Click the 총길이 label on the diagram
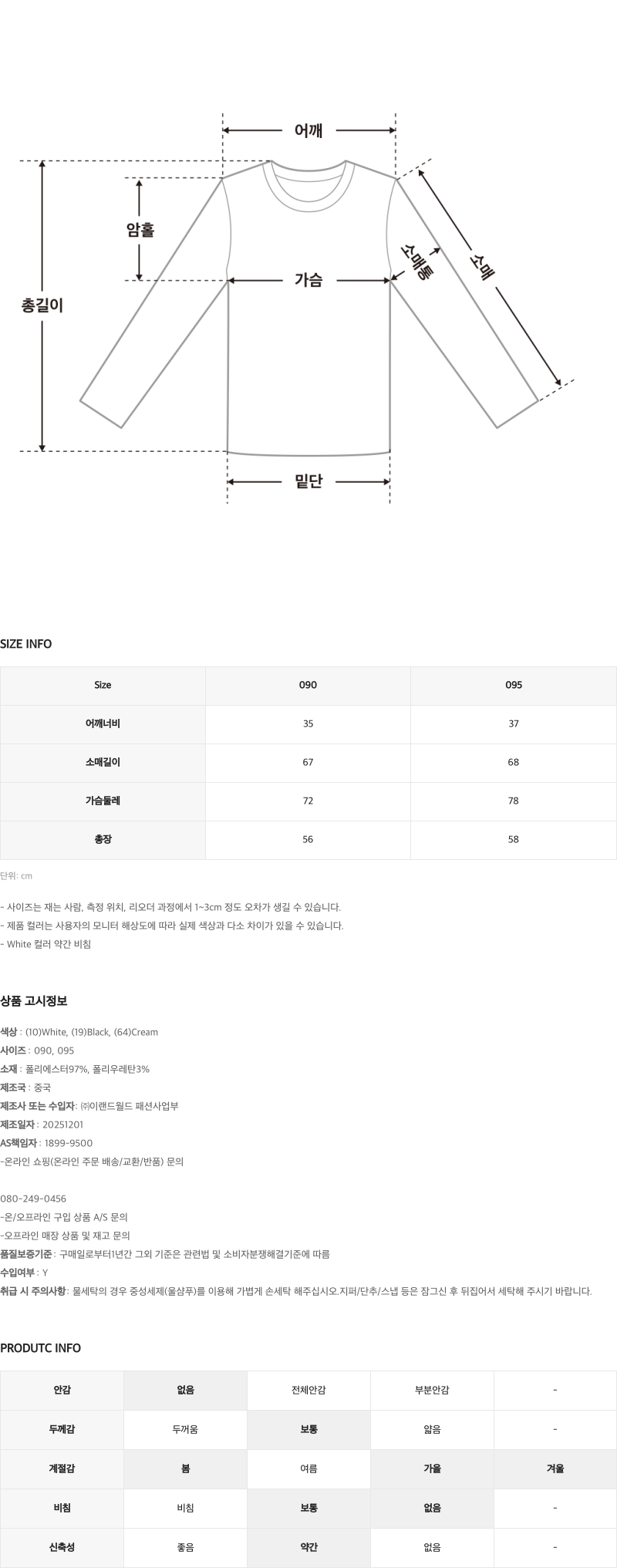Screen dimensions: 617x1568 42,305
